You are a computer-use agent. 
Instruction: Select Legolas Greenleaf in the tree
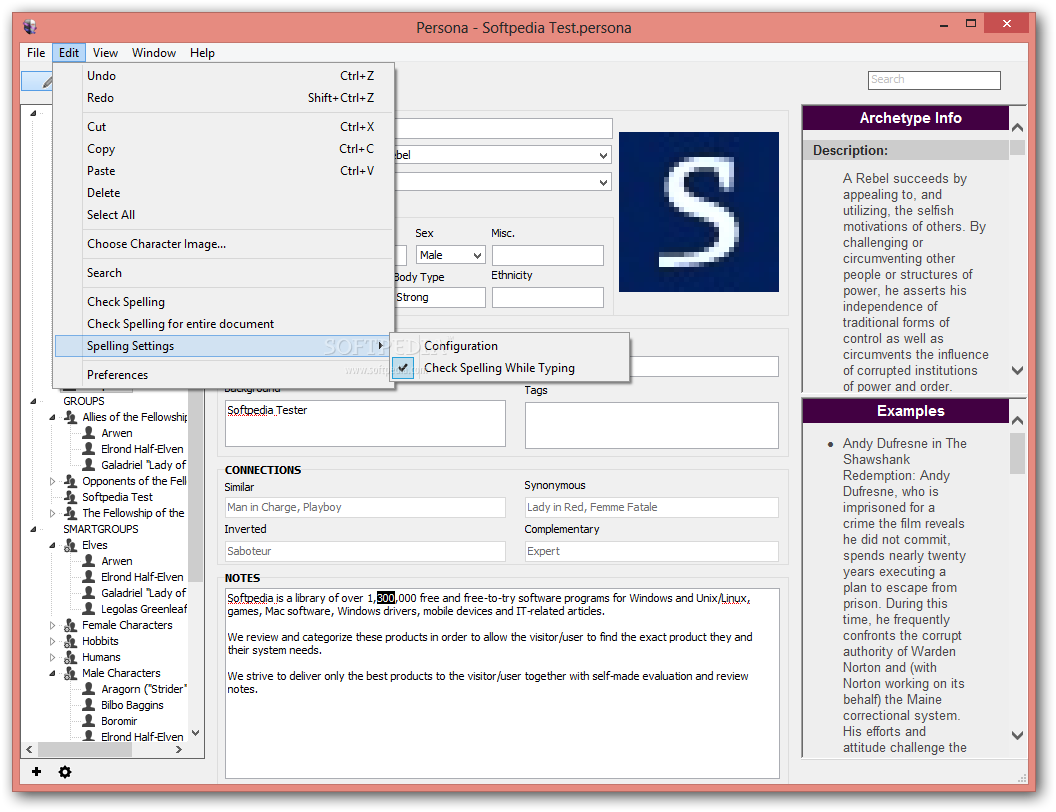pos(144,609)
